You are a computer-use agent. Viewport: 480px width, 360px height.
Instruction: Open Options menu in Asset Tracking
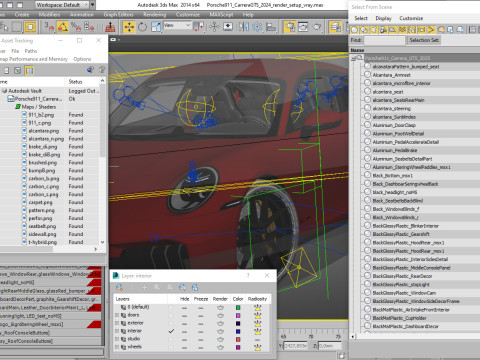[x=82, y=59]
